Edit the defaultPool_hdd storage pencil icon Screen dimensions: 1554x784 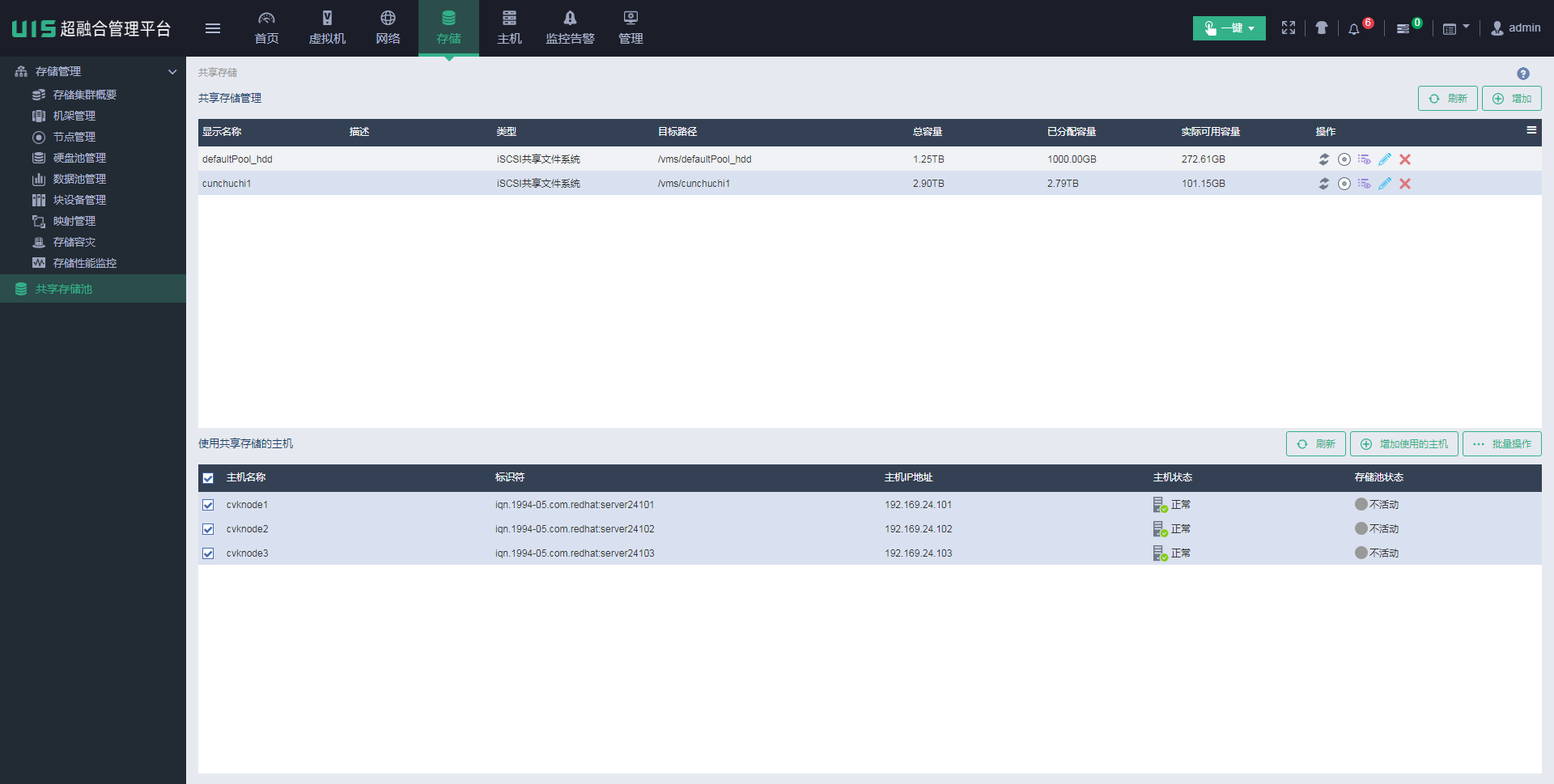(1385, 159)
